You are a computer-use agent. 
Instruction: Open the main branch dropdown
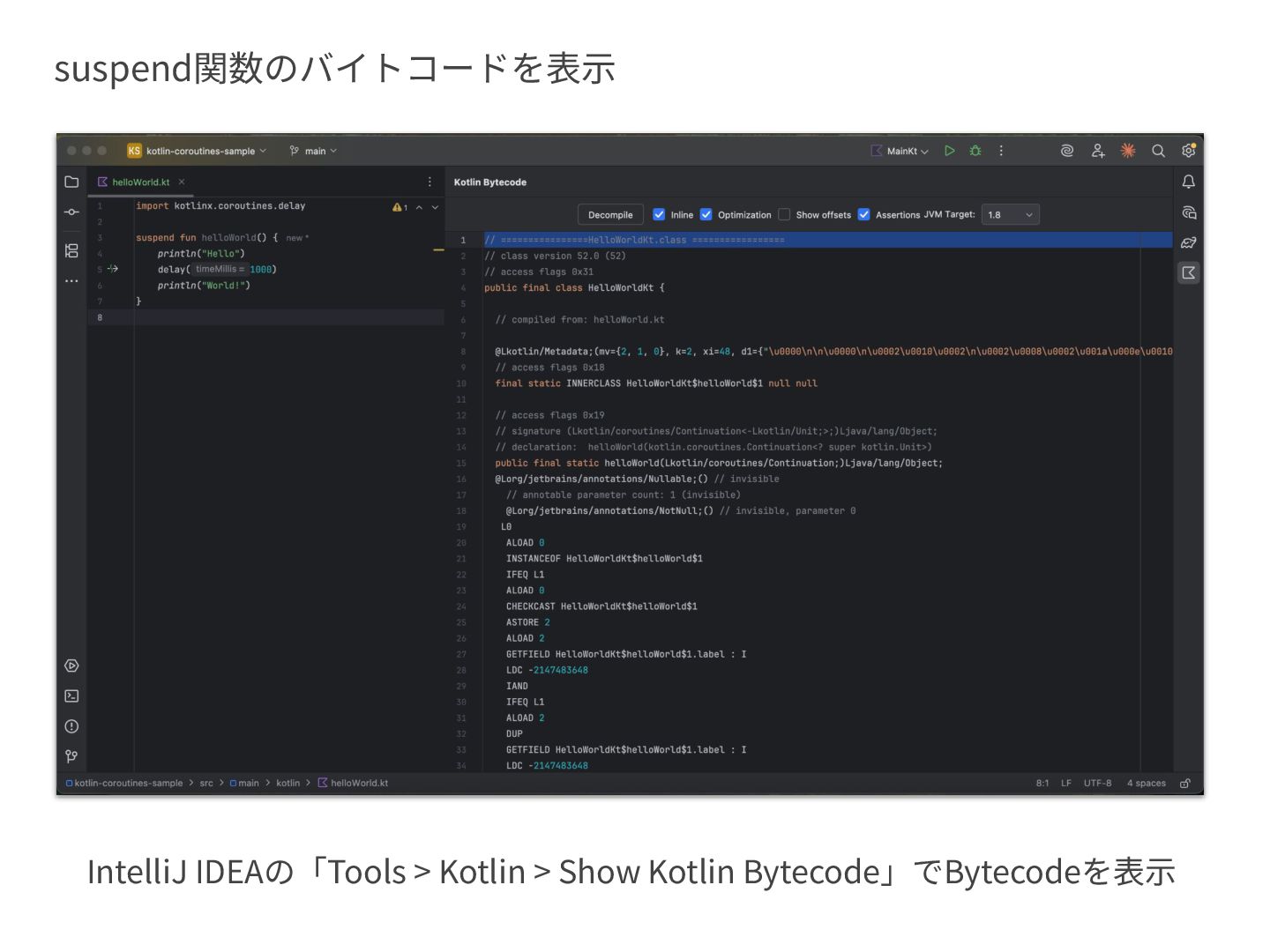tap(320, 151)
